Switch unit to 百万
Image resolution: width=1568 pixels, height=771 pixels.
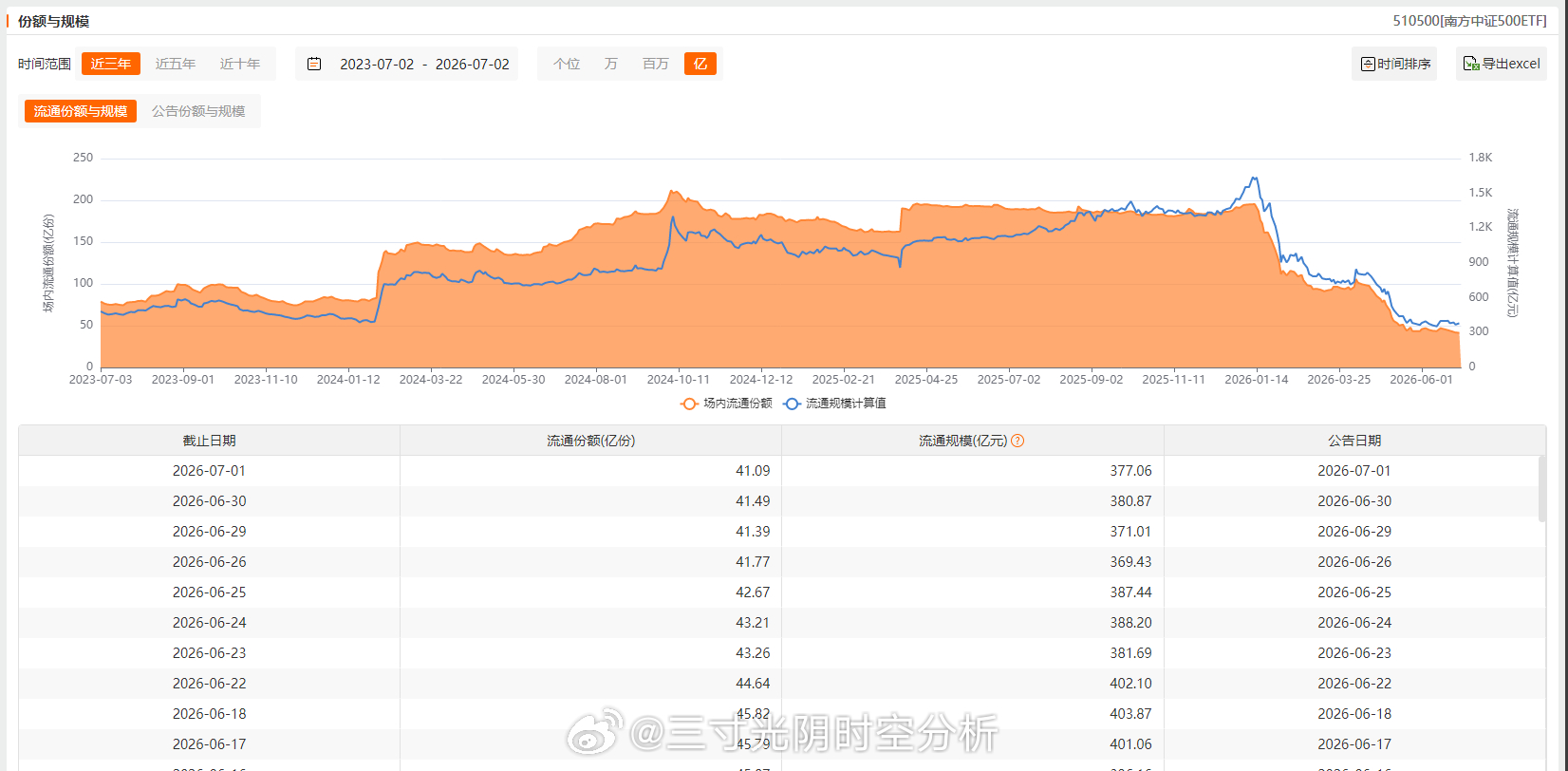pos(655,64)
